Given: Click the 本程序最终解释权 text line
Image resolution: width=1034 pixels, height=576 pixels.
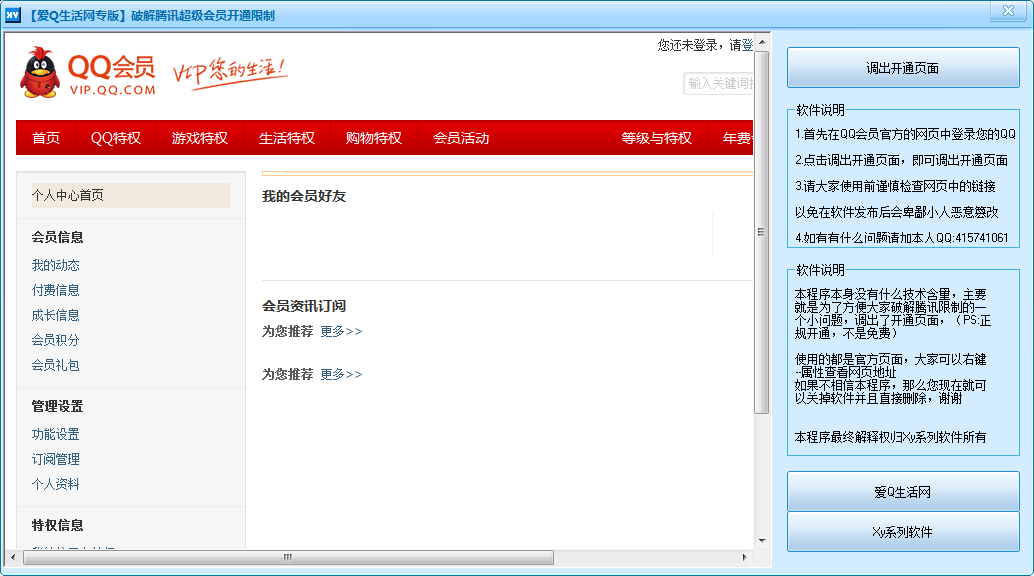Looking at the screenshot, I should tap(890, 437).
